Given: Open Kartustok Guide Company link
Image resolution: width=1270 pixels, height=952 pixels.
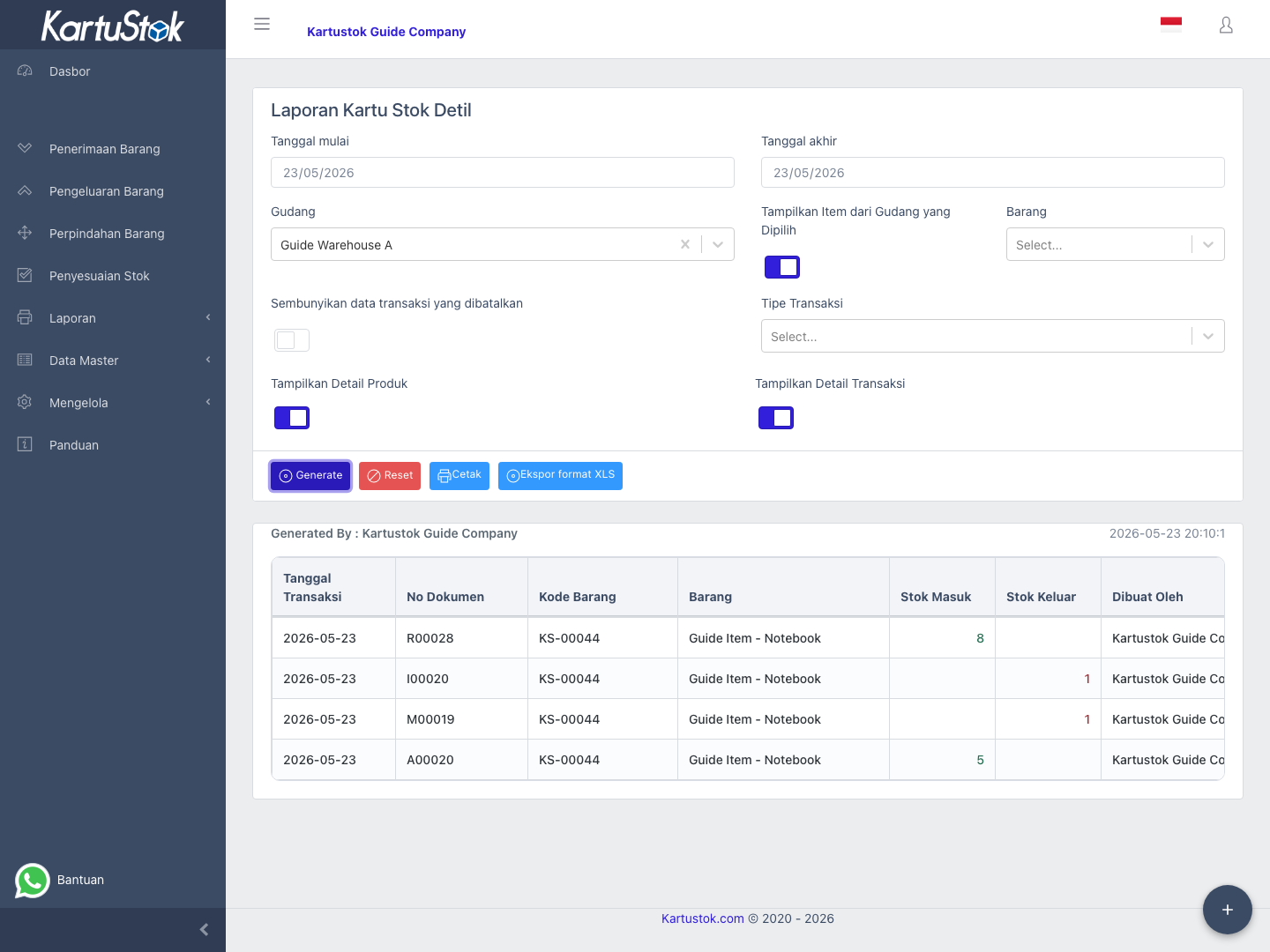Looking at the screenshot, I should 386,32.
